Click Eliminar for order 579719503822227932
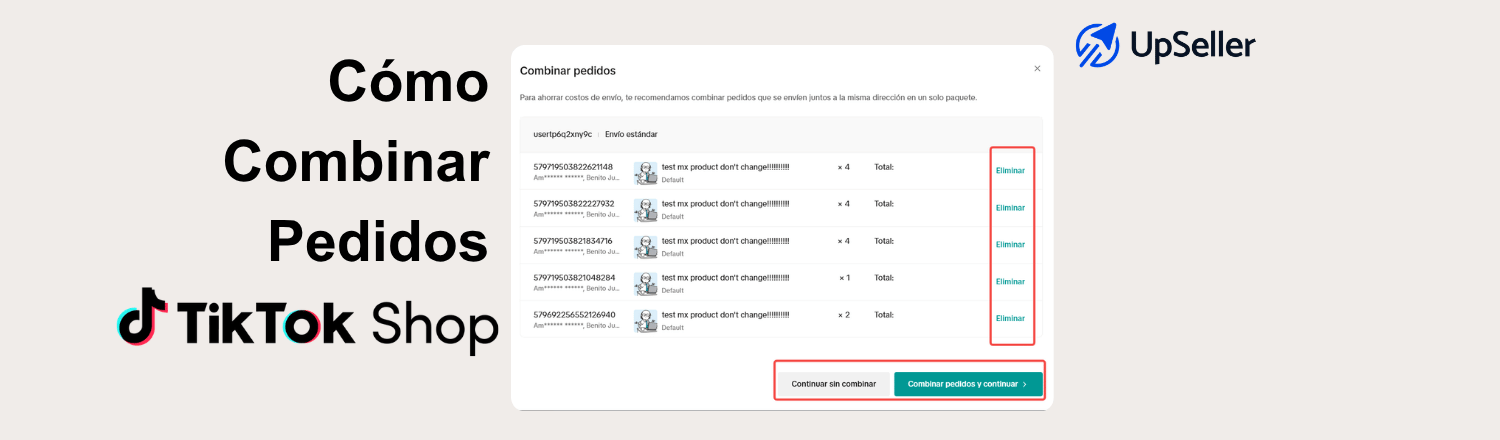Image resolution: width=1500 pixels, height=440 pixels. (x=1010, y=208)
